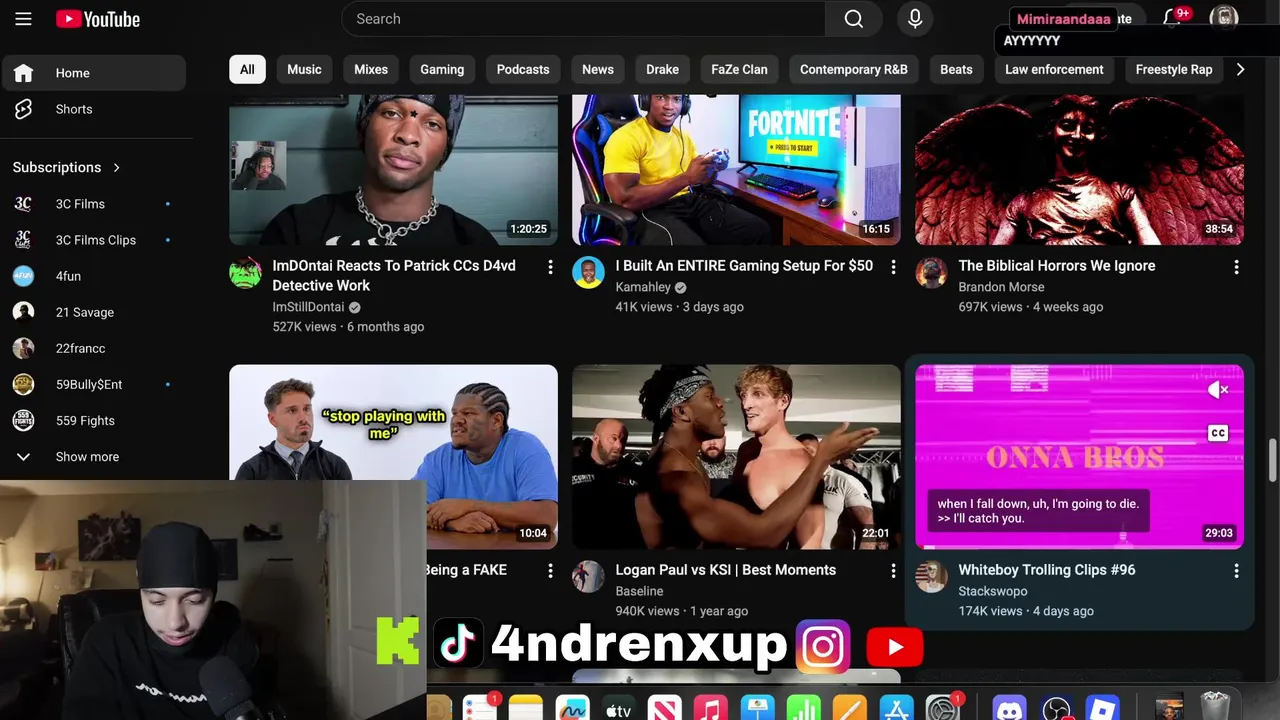Image resolution: width=1280 pixels, height=720 pixels.
Task: Open Apple TV from the dock
Action: pyautogui.click(x=619, y=708)
